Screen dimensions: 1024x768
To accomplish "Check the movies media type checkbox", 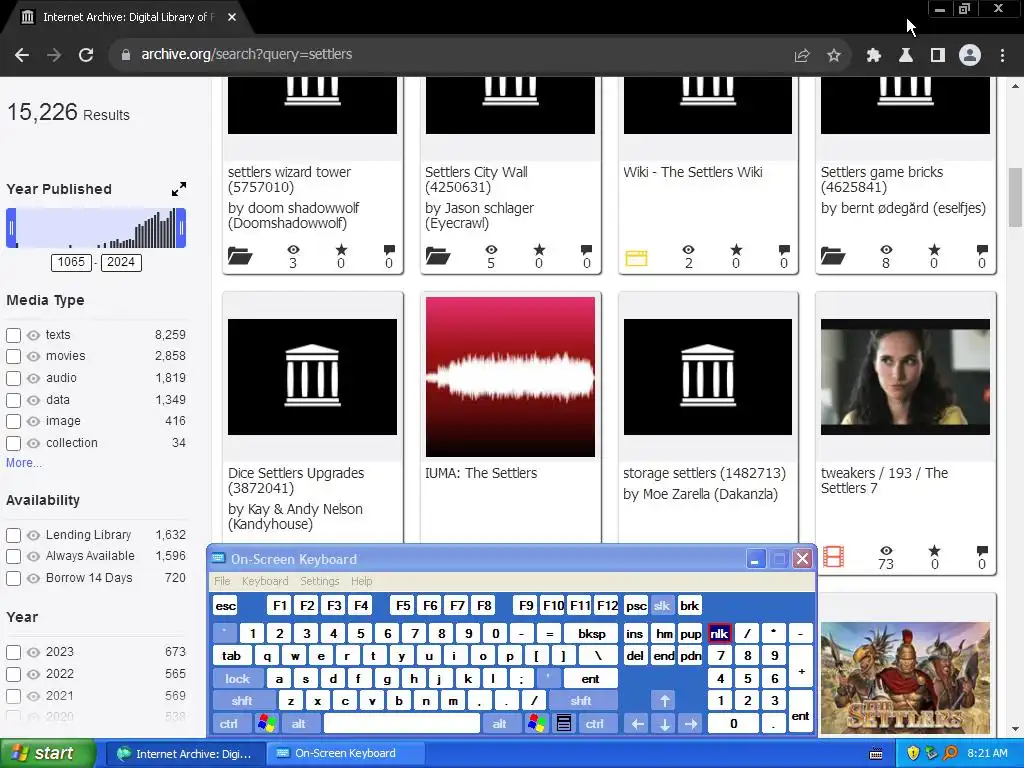I will coord(13,357).
